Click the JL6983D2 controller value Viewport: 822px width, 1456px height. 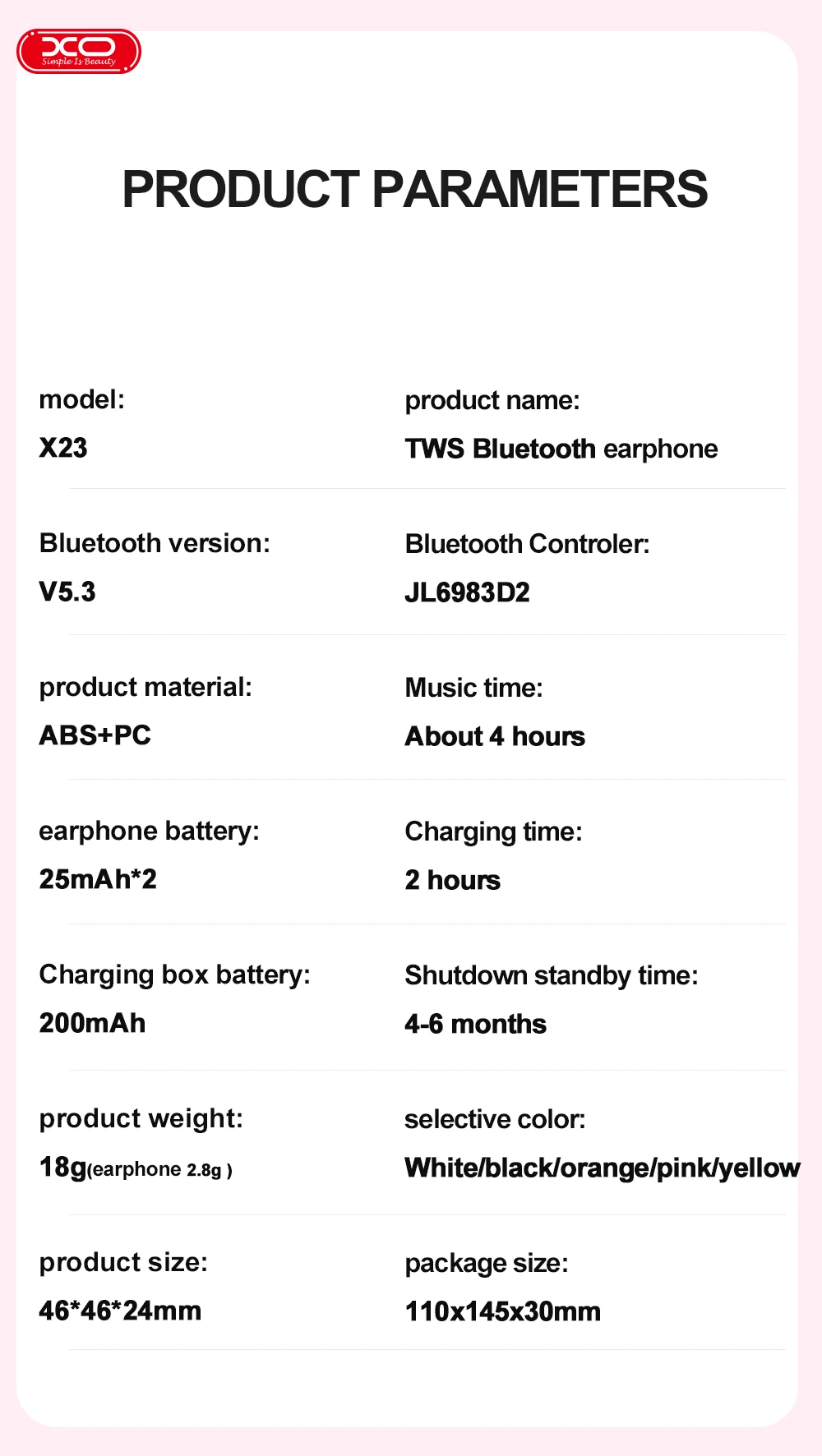[x=467, y=592]
